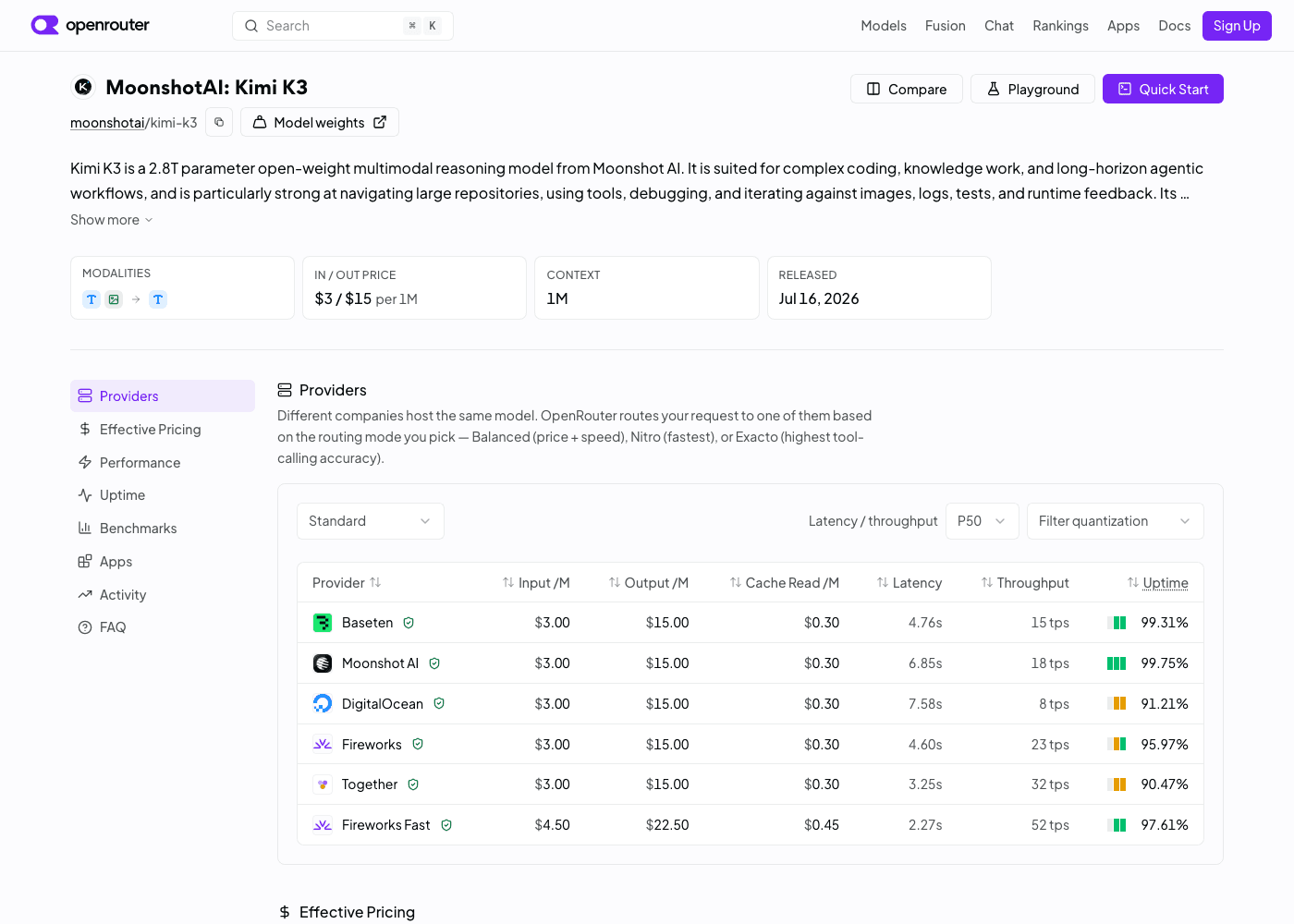Screen dimensions: 1294x924
Task: Go to Effective Pricing in sidebar
Action: [x=163, y=430]
